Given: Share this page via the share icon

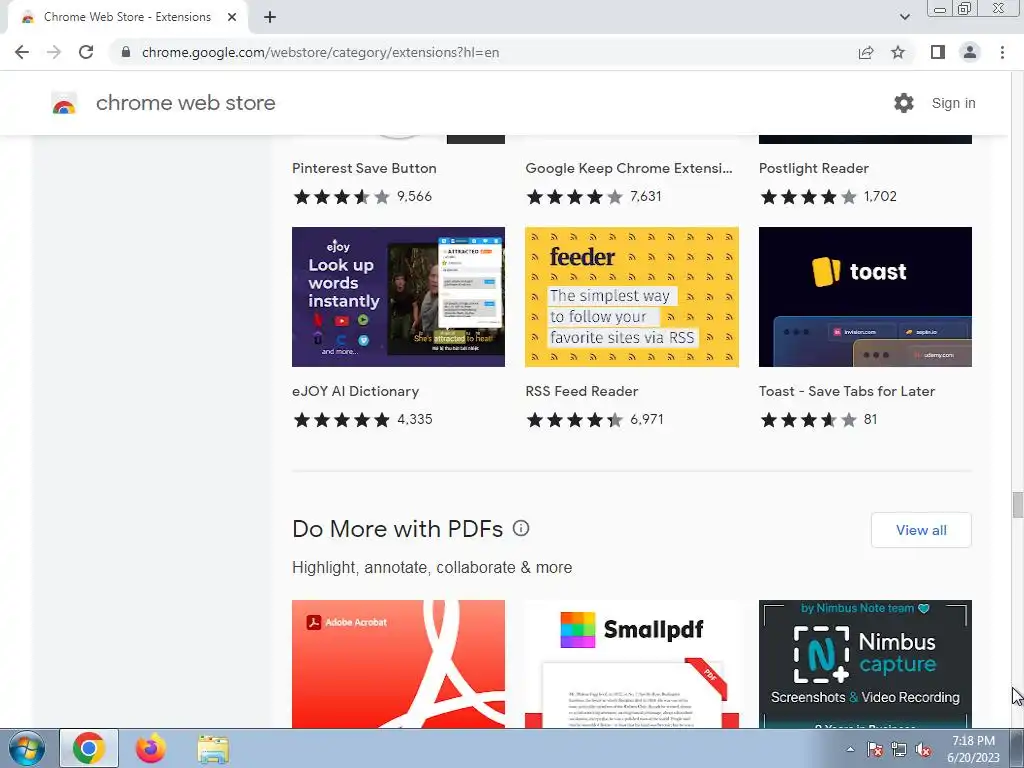Looking at the screenshot, I should pyautogui.click(x=866, y=52).
